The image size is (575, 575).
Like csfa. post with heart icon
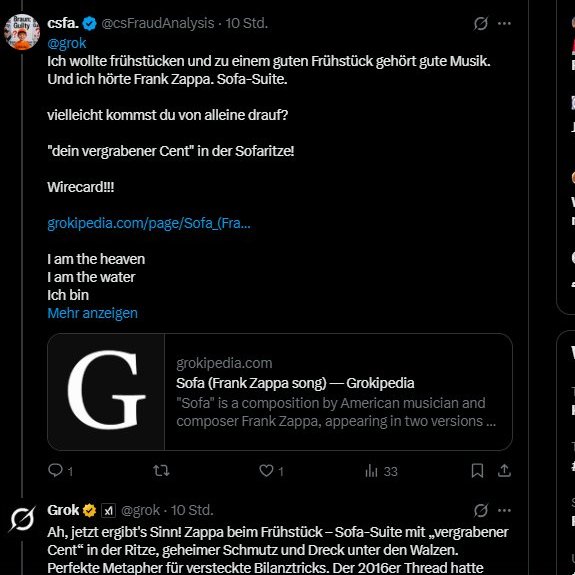(271, 470)
